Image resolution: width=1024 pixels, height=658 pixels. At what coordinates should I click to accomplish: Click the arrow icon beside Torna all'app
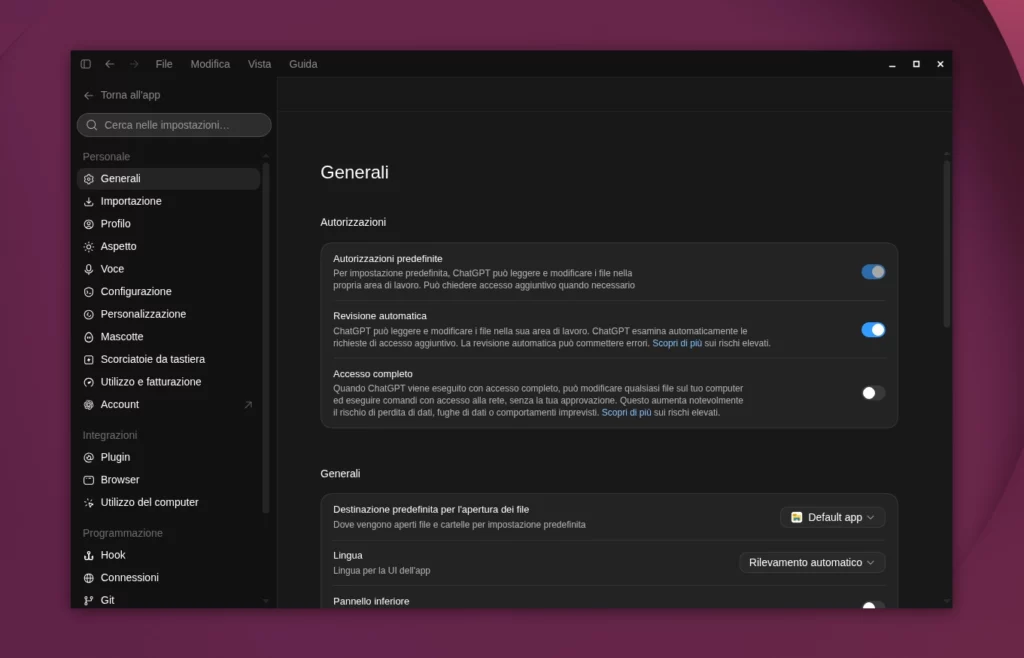(x=89, y=95)
